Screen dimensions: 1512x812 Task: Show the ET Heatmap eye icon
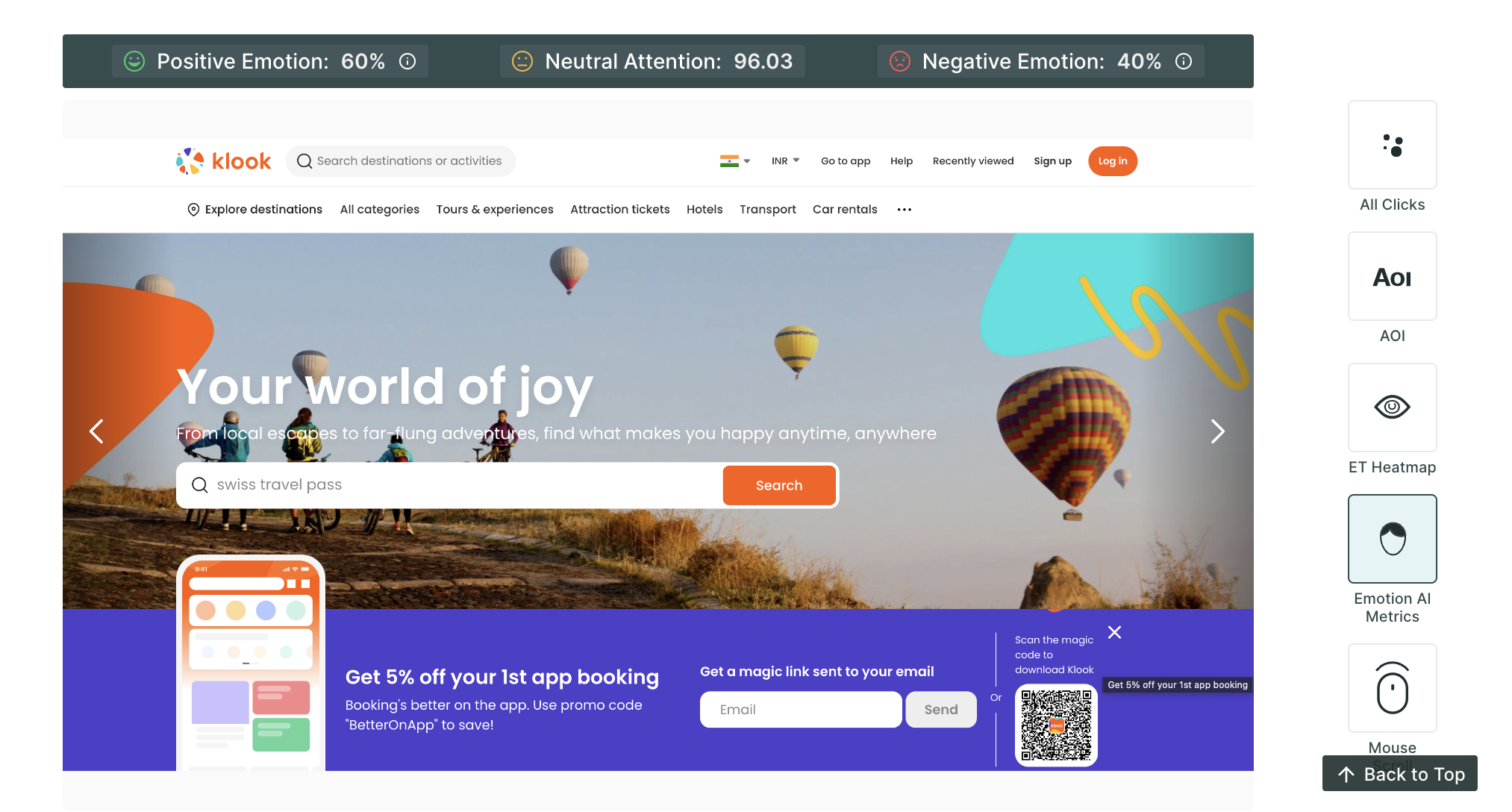1392,407
